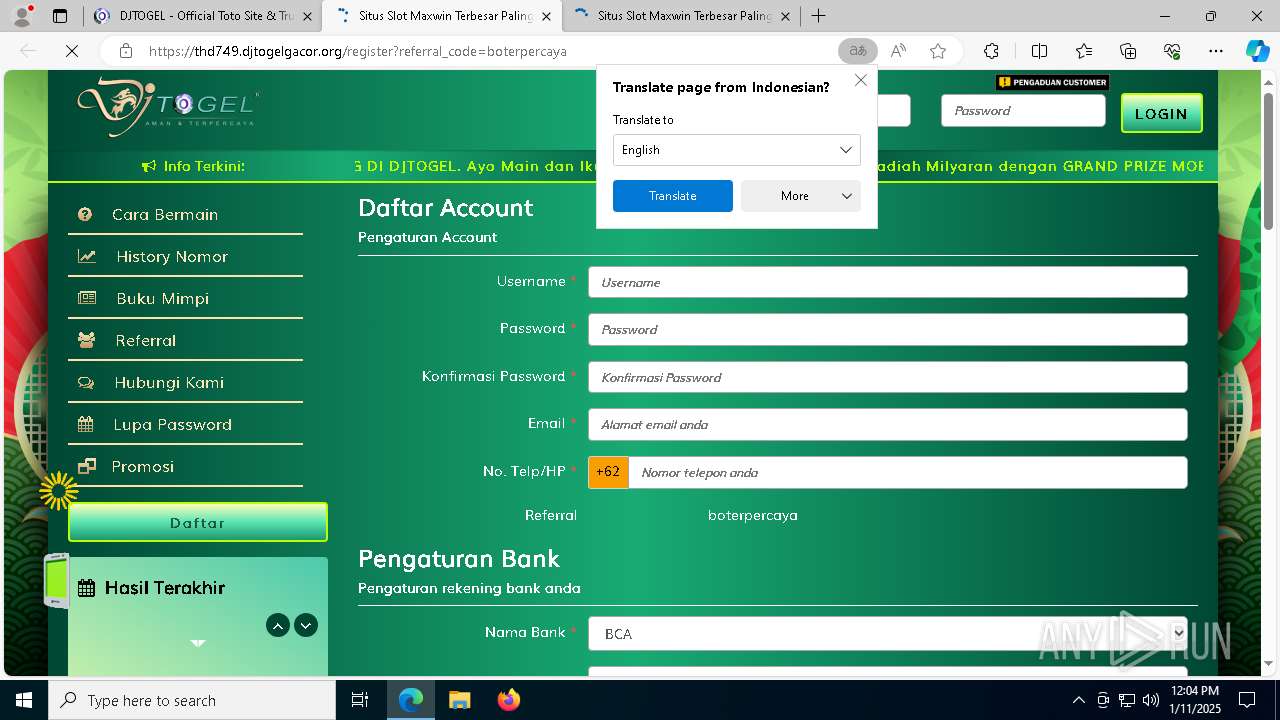1280x720 pixels.
Task: Show hidden system tray icons
Action: point(1078,700)
